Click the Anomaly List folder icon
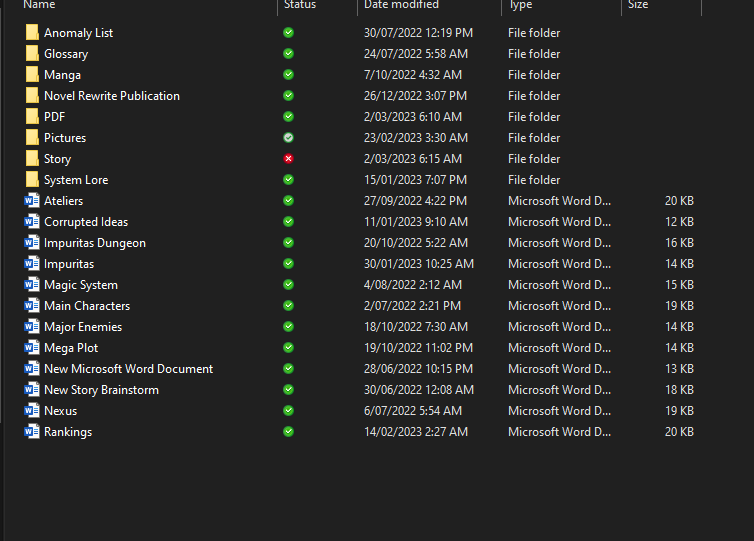The image size is (754, 541). coord(32,33)
